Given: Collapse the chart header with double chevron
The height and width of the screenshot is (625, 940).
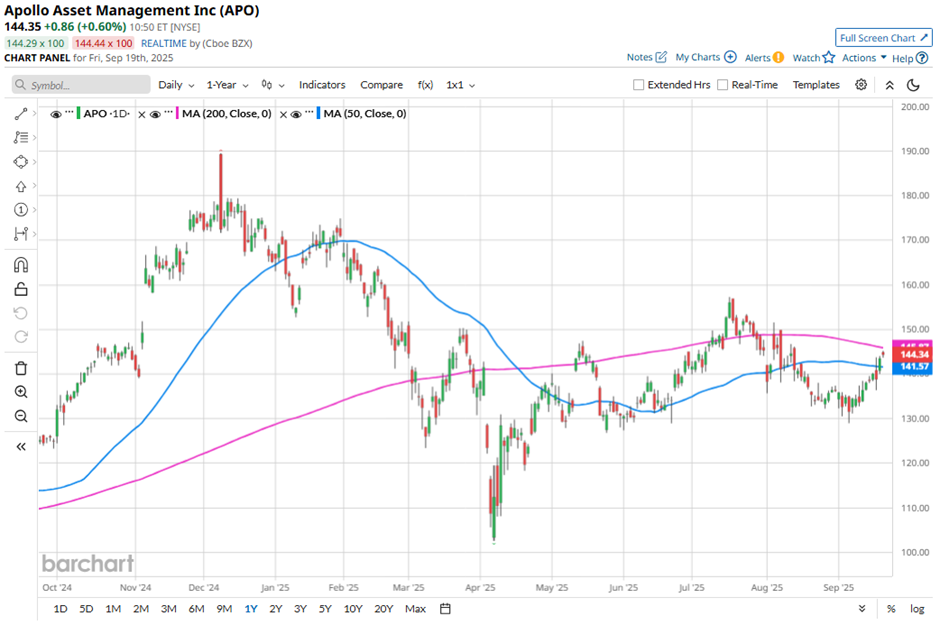Looking at the screenshot, I should (x=890, y=85).
